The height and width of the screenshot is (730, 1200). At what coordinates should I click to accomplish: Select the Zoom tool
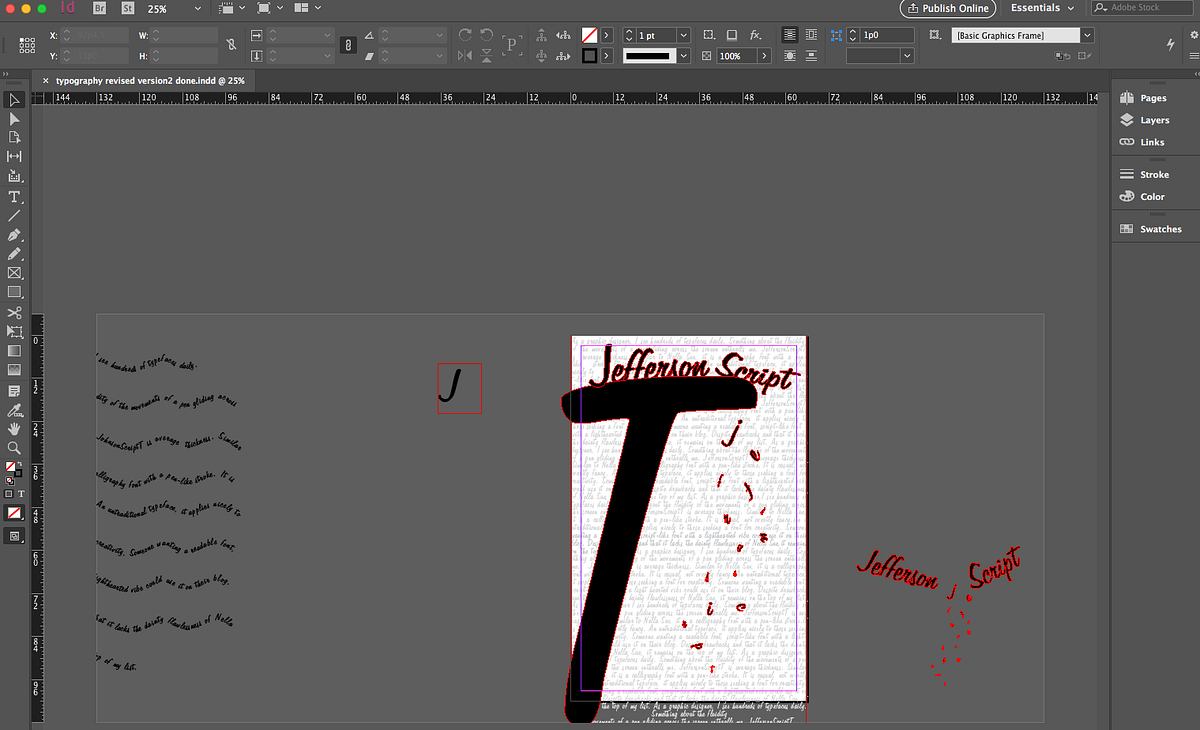click(14, 448)
